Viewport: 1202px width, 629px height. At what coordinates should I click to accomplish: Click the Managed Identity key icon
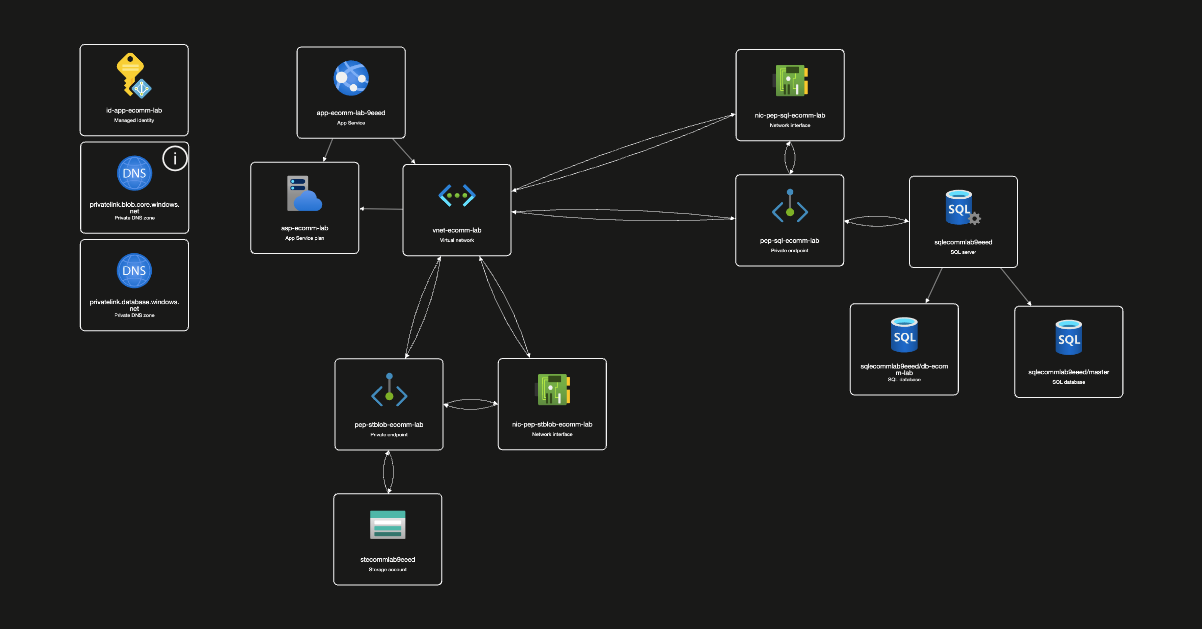pyautogui.click(x=133, y=76)
